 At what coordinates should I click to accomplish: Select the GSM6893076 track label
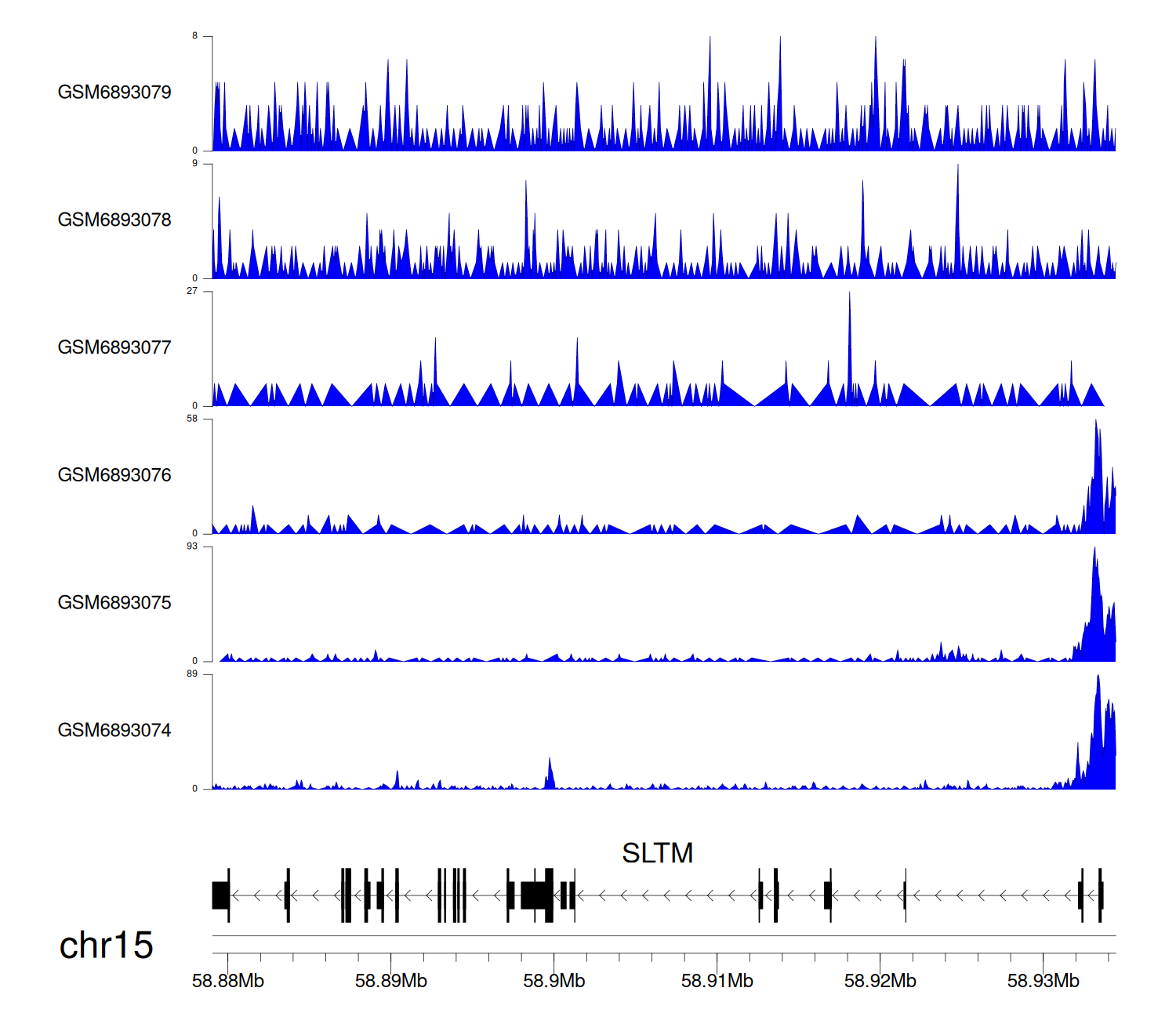pyautogui.click(x=114, y=475)
